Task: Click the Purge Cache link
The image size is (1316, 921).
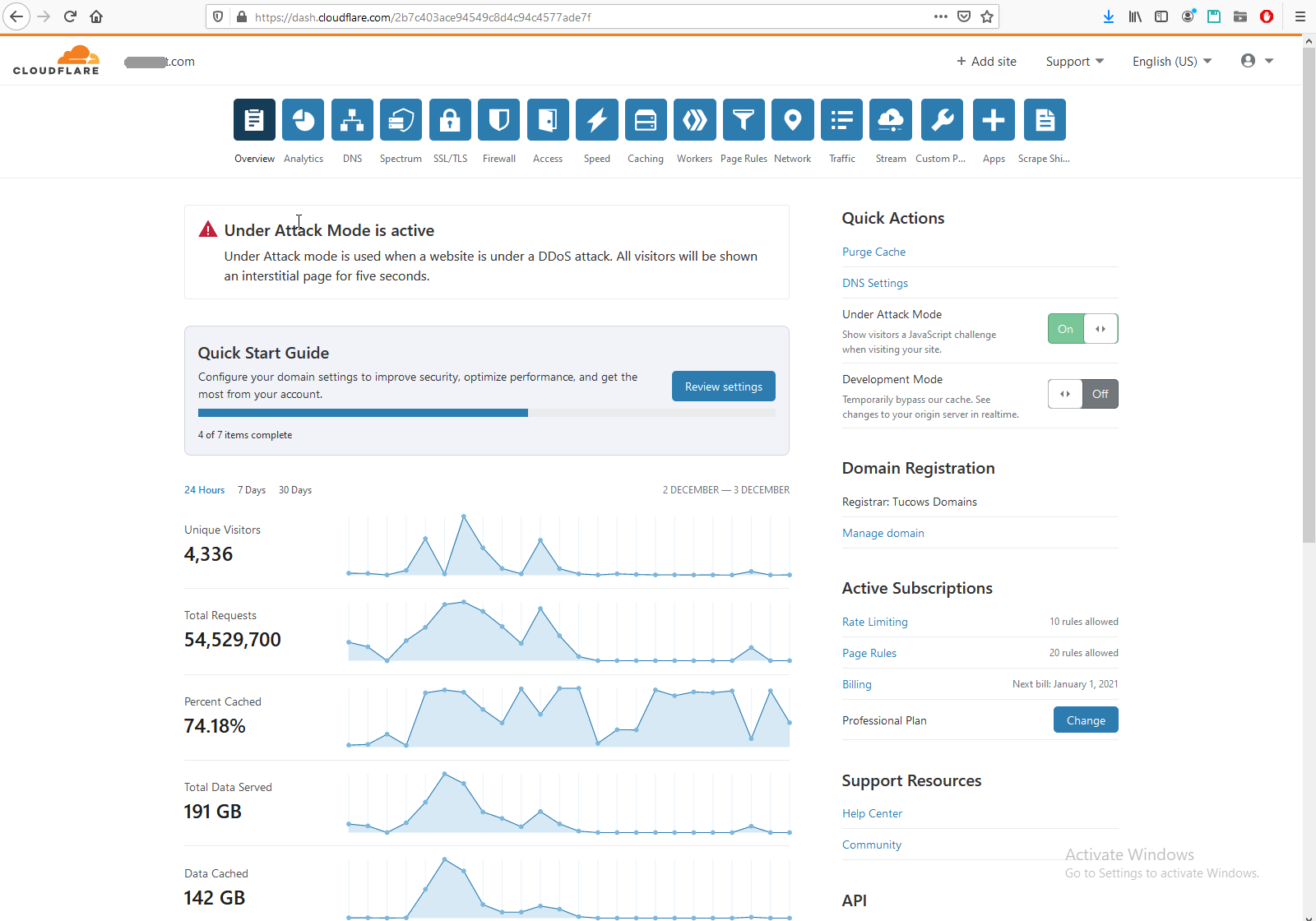Action: (x=873, y=252)
